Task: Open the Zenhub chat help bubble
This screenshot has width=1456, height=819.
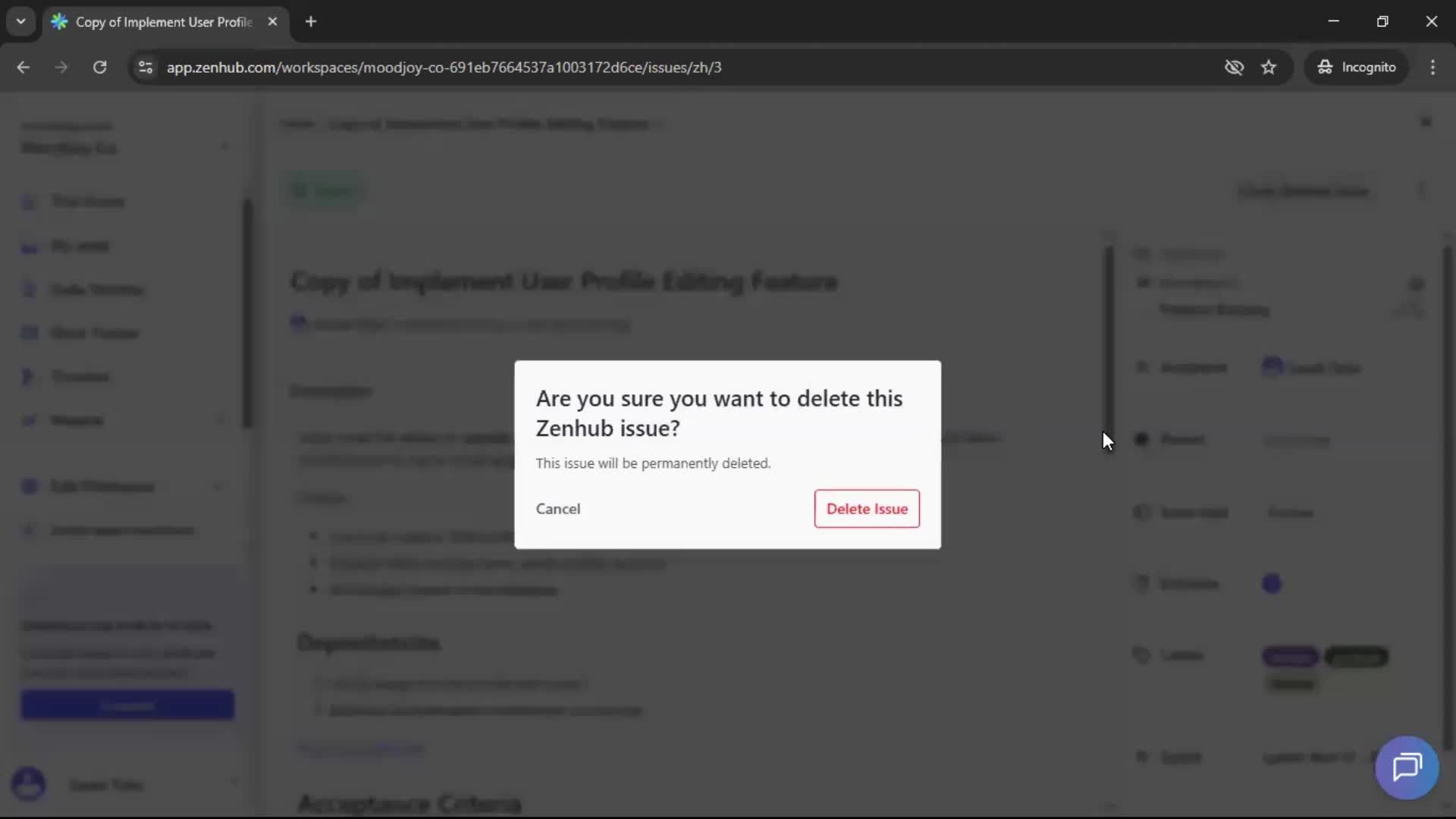Action: click(x=1407, y=768)
